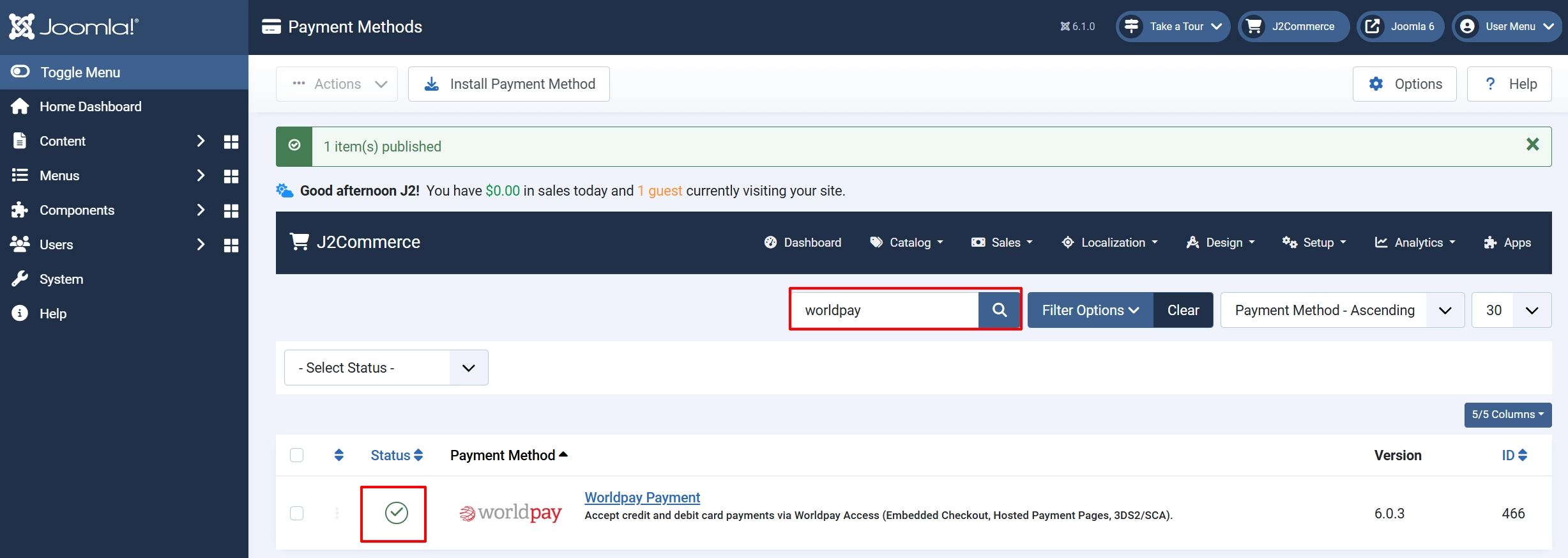1568x558 pixels.
Task: Sort table by ID
Action: (x=1514, y=455)
